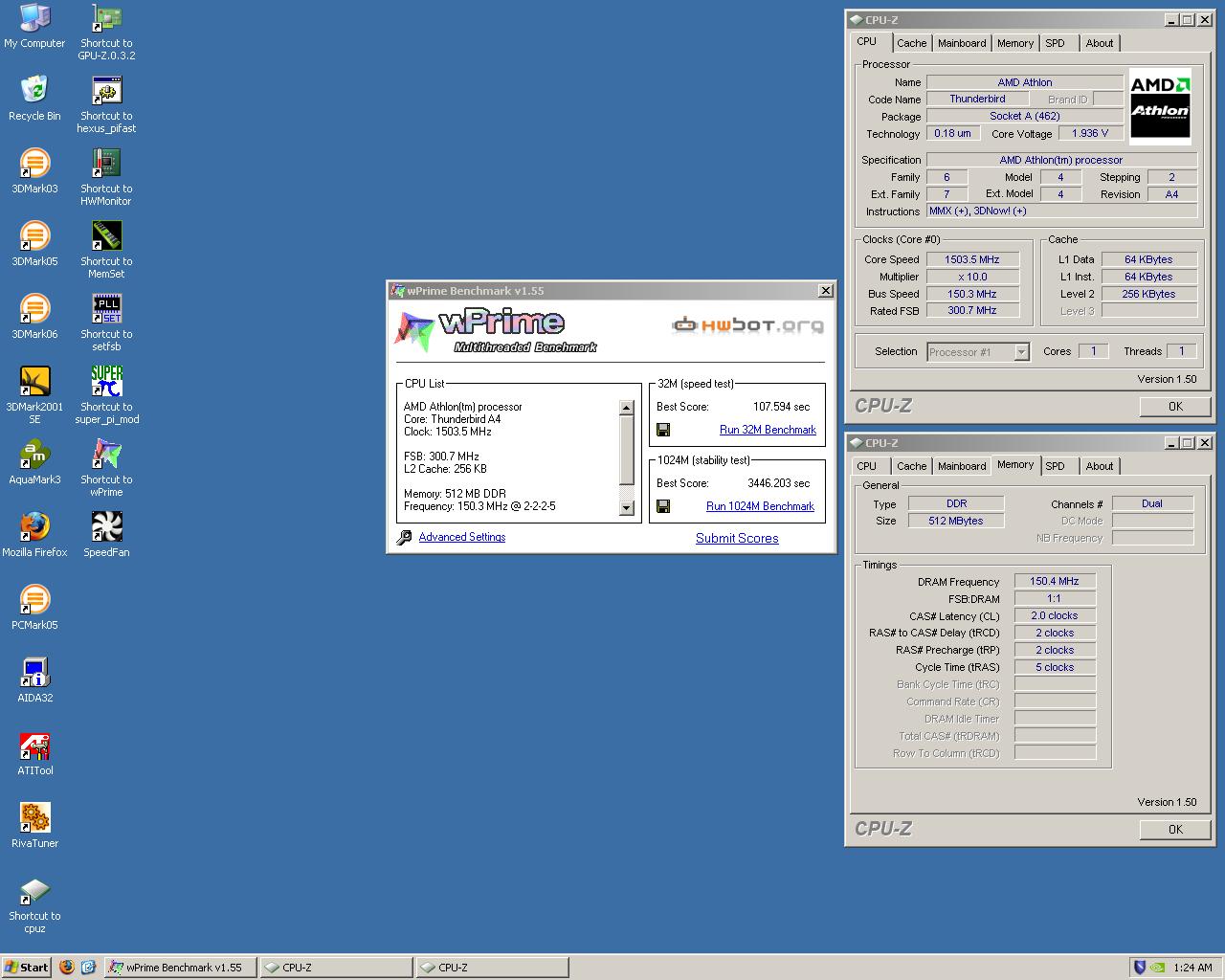Select the ATITool desktop icon
This screenshot has height=980, width=1225.
click(34, 753)
